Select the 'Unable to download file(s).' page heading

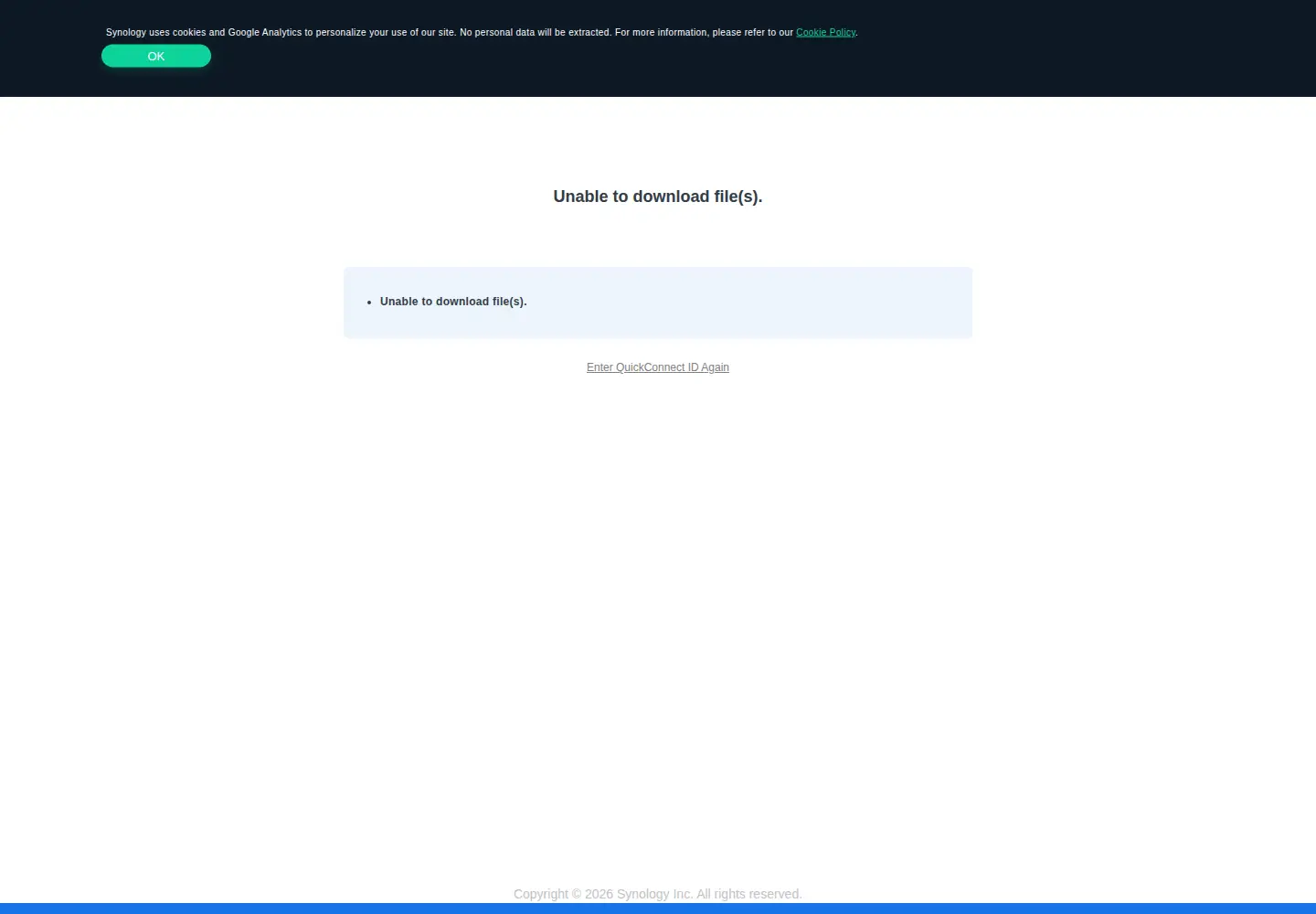click(x=658, y=197)
